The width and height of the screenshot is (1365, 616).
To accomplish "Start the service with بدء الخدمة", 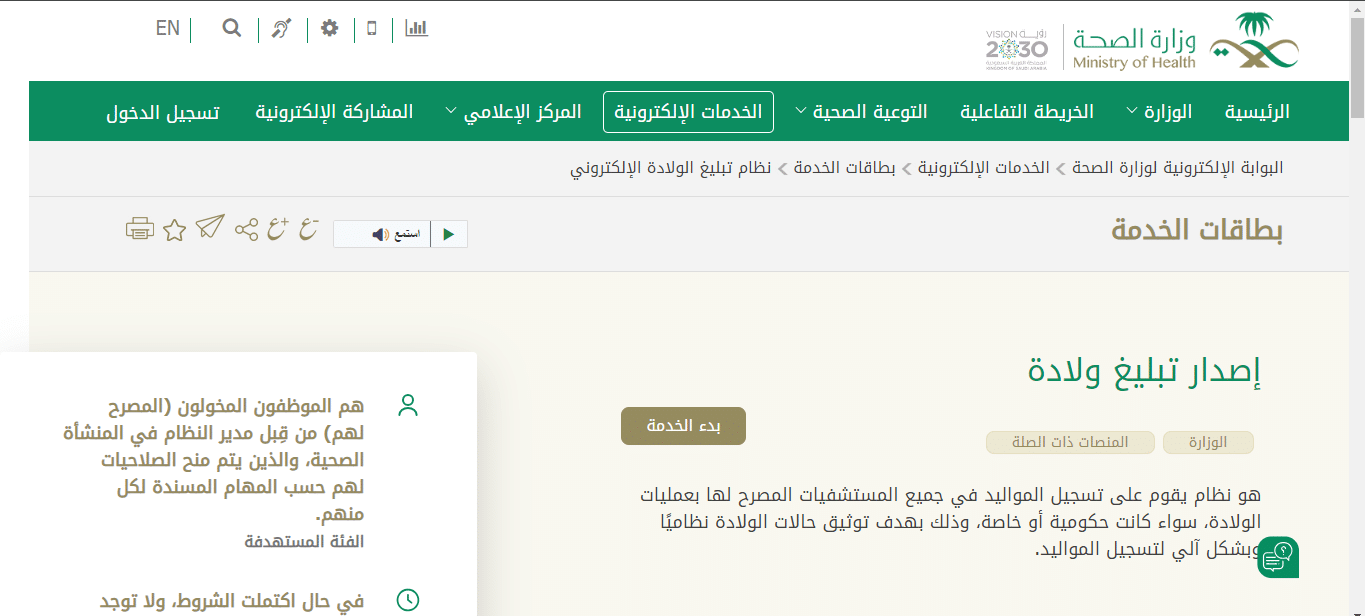I will pyautogui.click(x=683, y=426).
